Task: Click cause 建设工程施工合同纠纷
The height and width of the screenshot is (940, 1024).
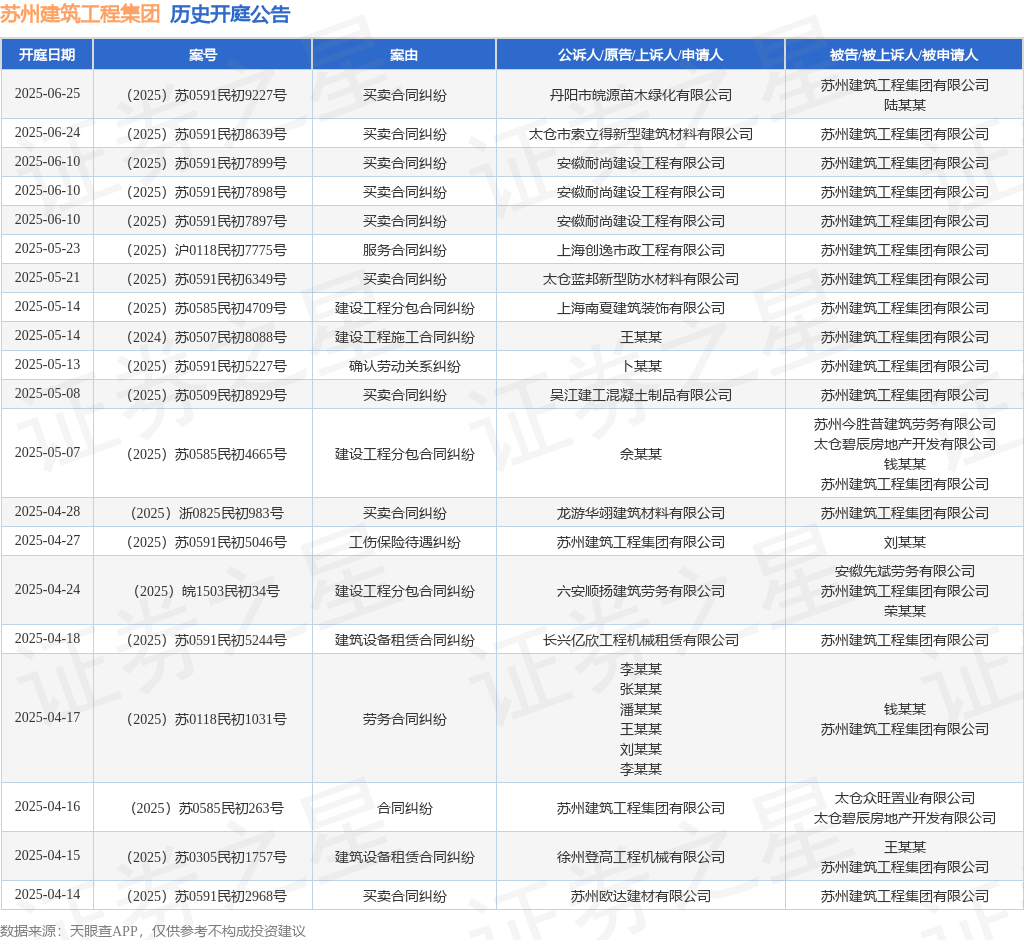Action: (x=404, y=338)
